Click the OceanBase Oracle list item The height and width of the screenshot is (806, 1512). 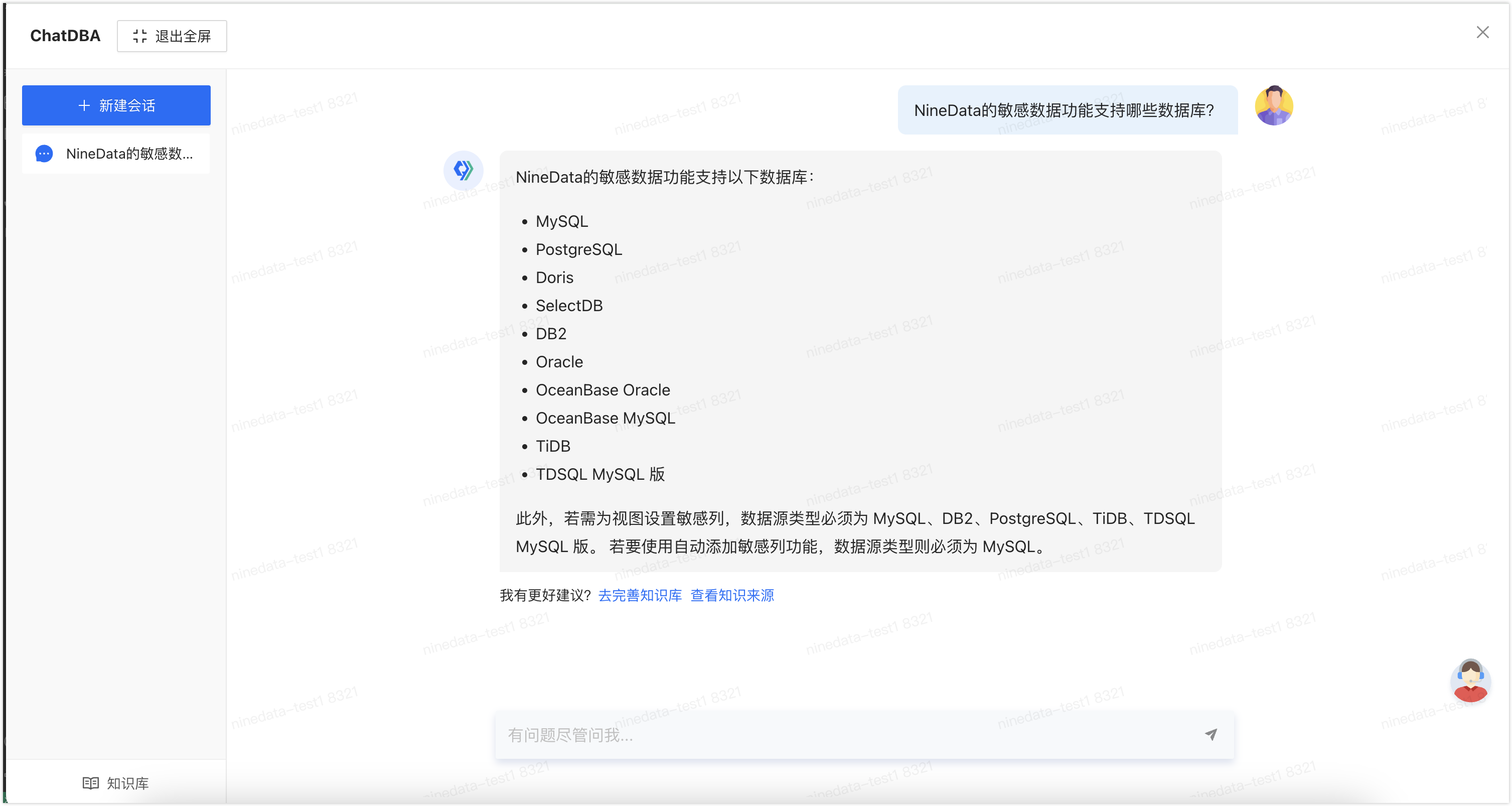tap(603, 390)
